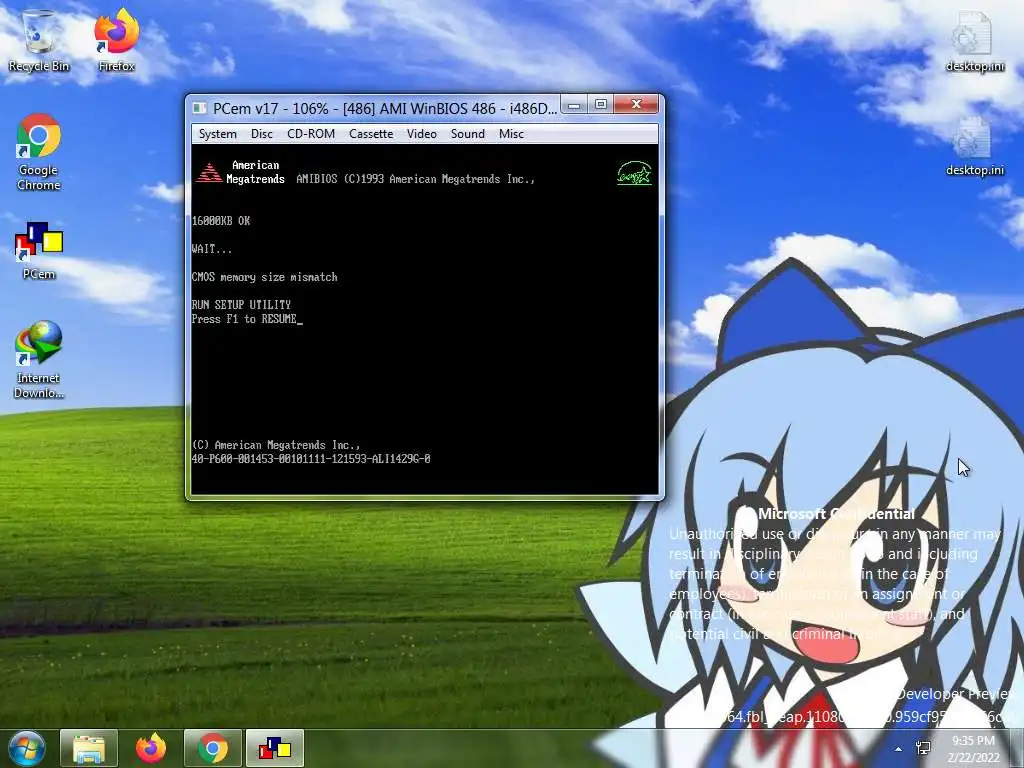The image size is (1024, 768).
Task: Select the PCem desktop shortcut
Action: point(39,251)
